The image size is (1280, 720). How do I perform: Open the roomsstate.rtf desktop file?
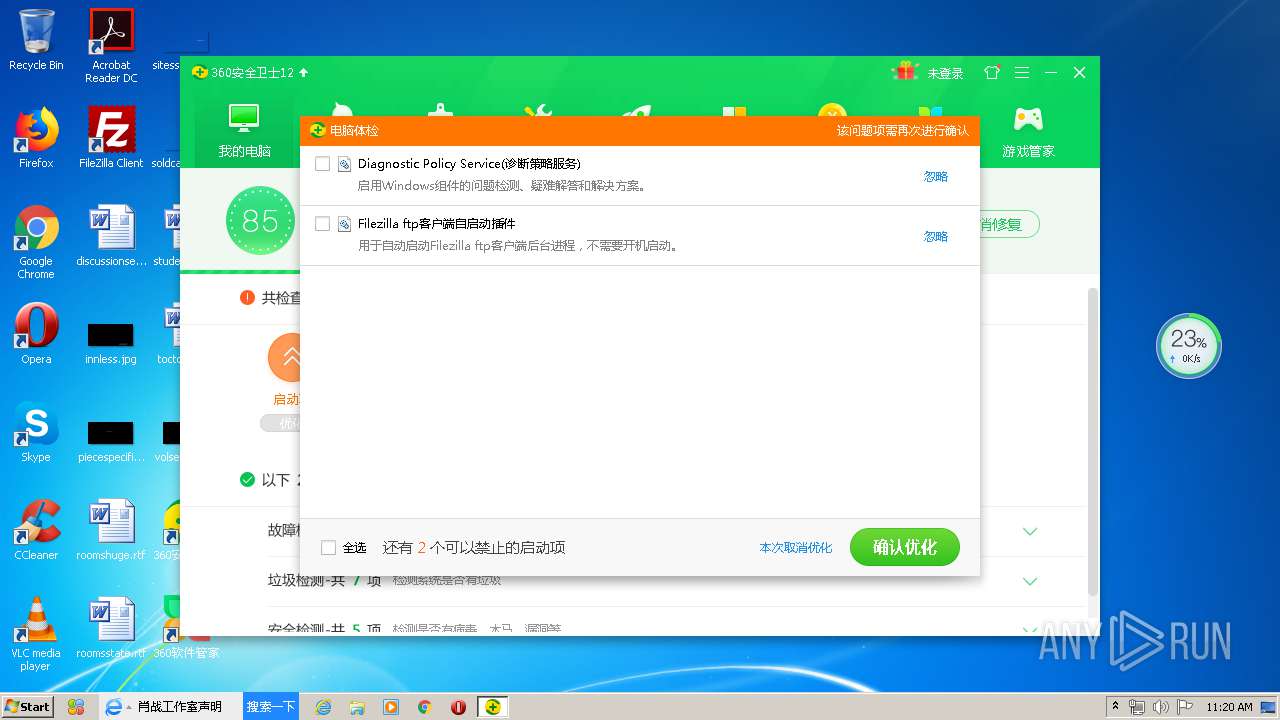tap(111, 628)
